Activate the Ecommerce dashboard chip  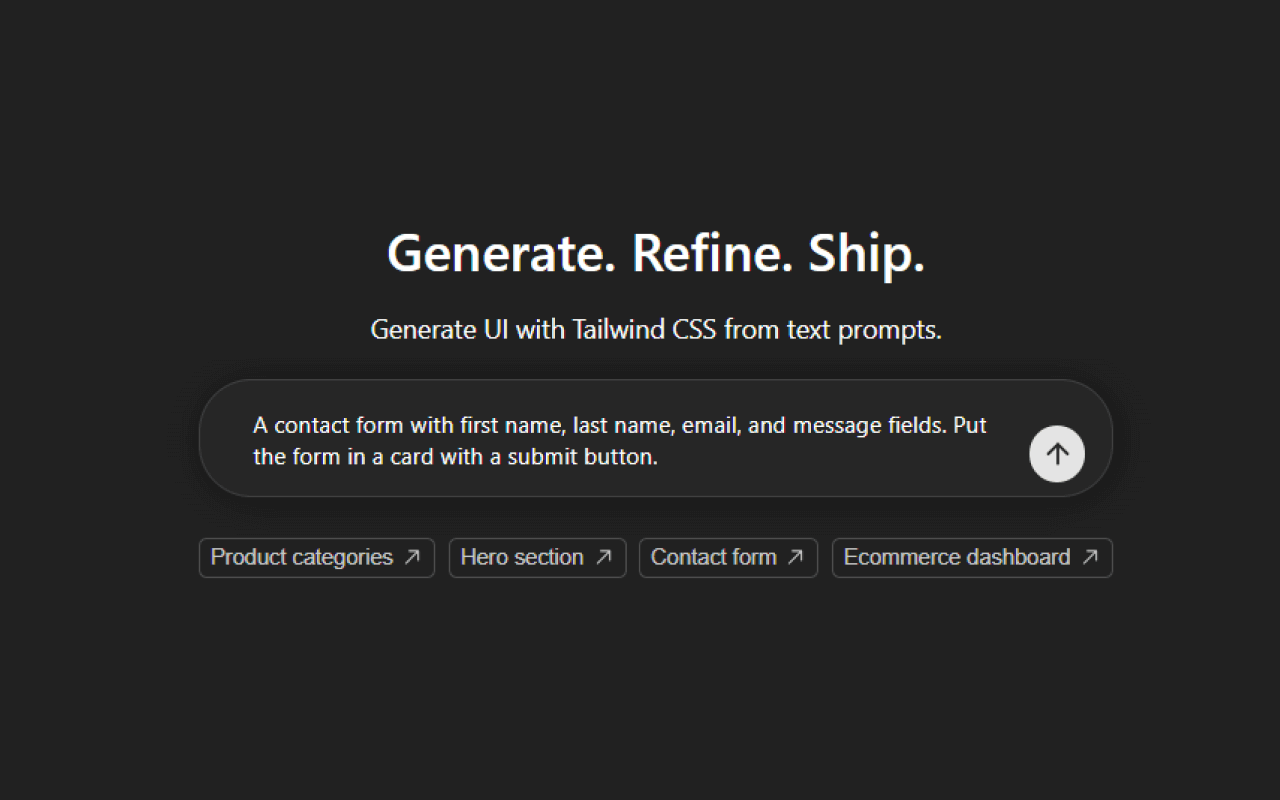click(971, 557)
